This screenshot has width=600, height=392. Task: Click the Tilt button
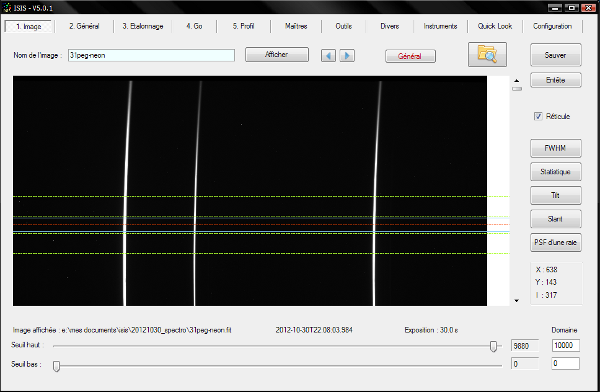coord(556,196)
